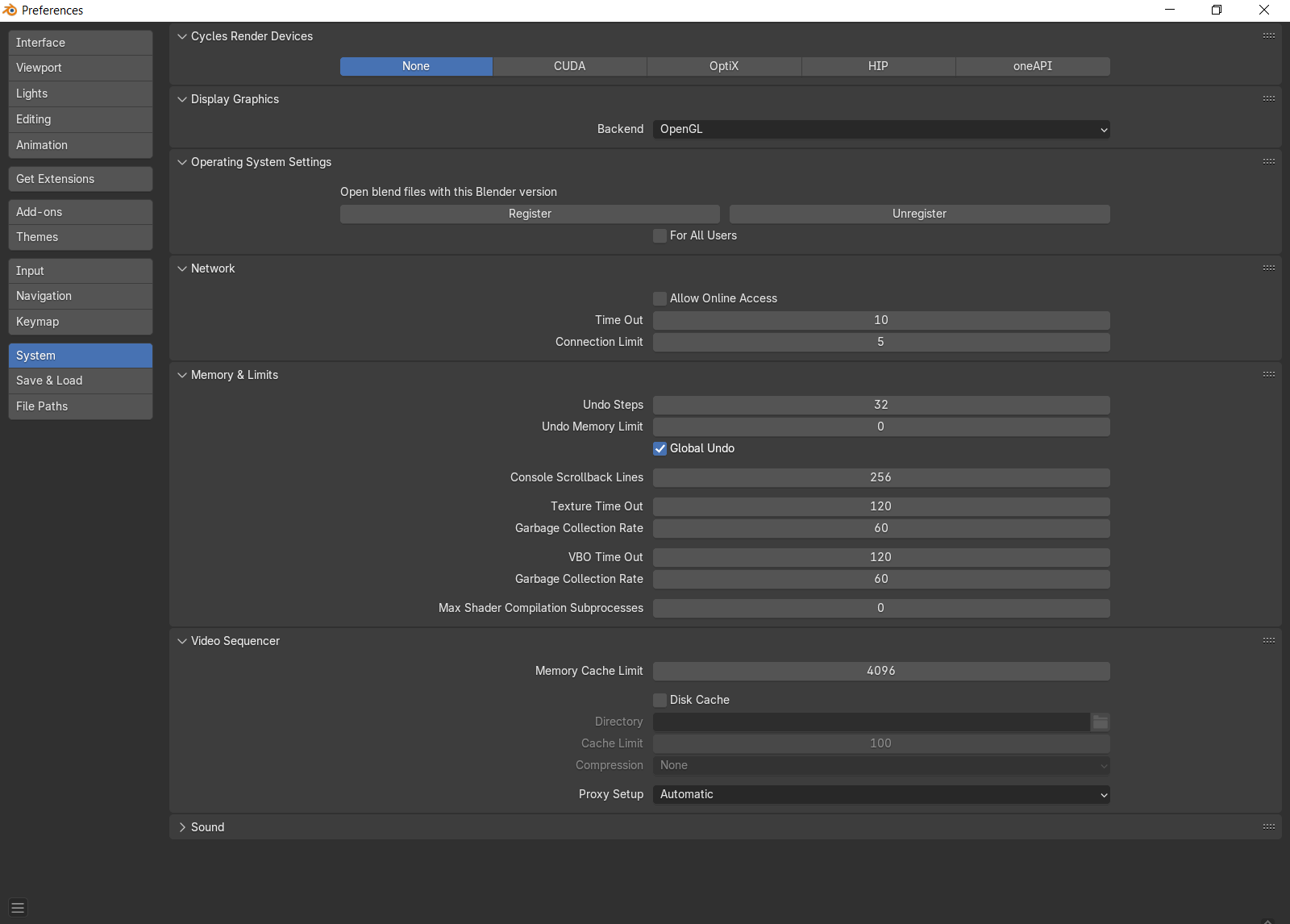1290x924 pixels.
Task: Enable the For All Users checkbox
Action: click(660, 235)
